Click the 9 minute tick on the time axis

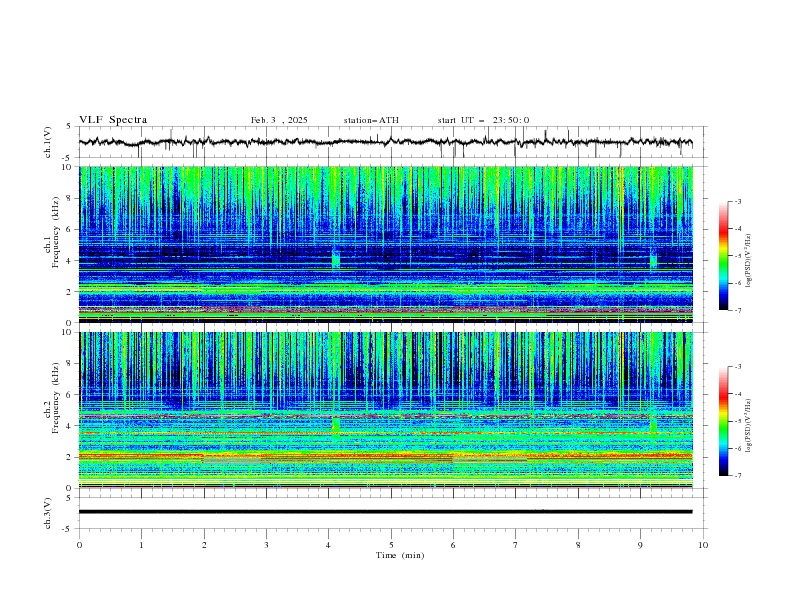coord(640,545)
